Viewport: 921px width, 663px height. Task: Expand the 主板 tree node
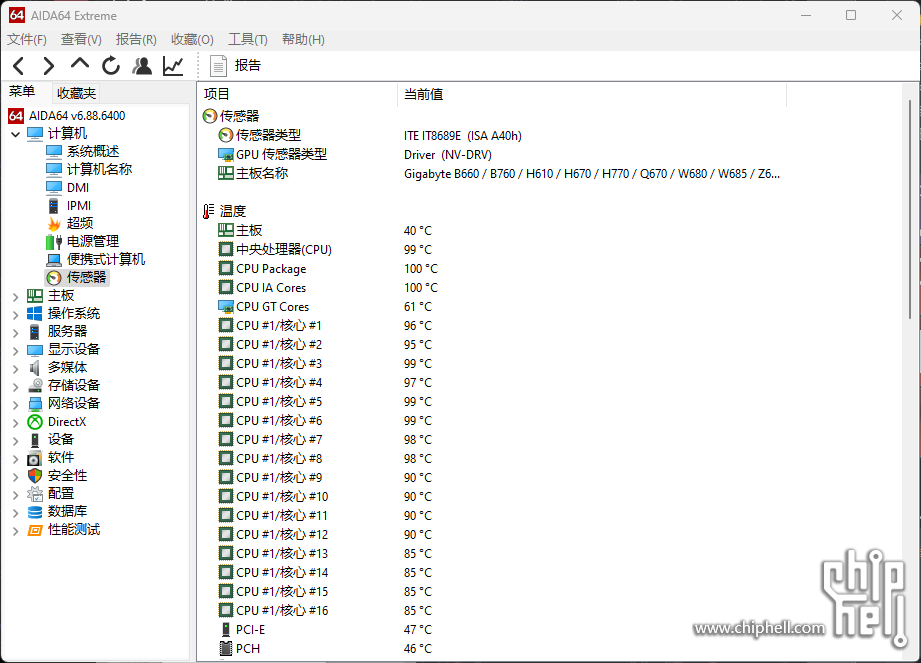tap(15, 297)
